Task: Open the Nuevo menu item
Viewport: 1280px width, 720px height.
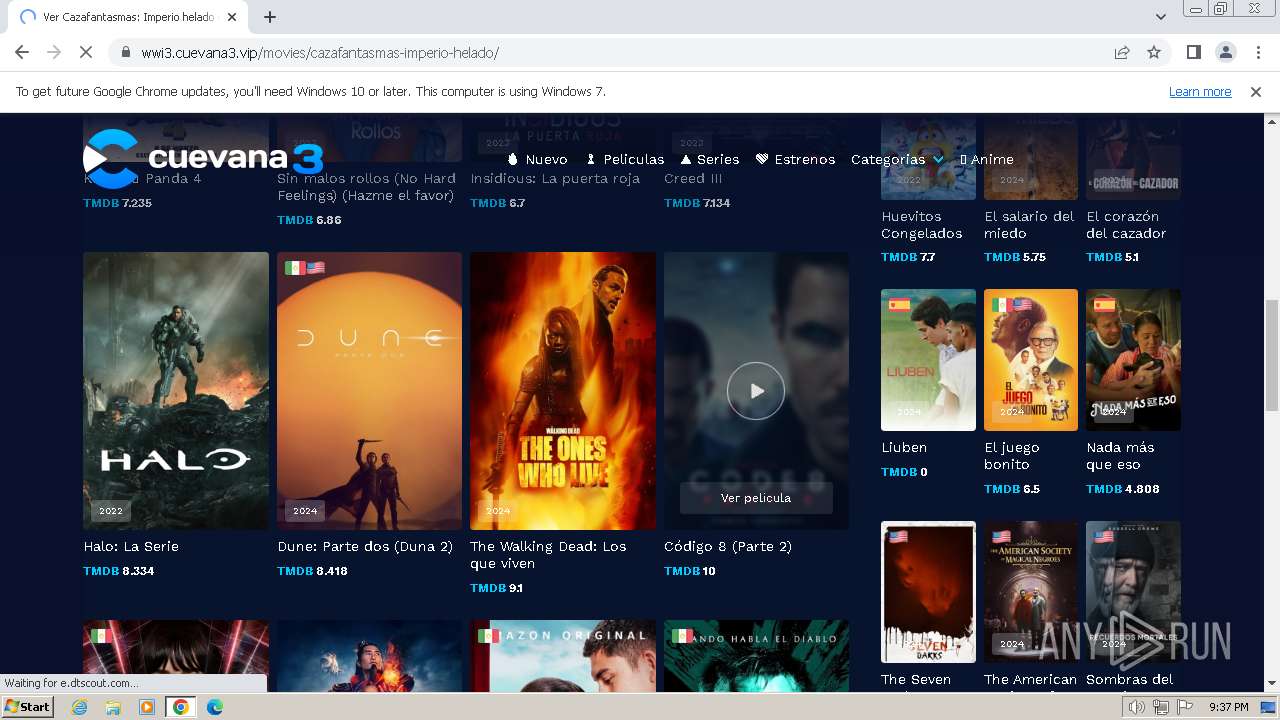Action: point(537,159)
